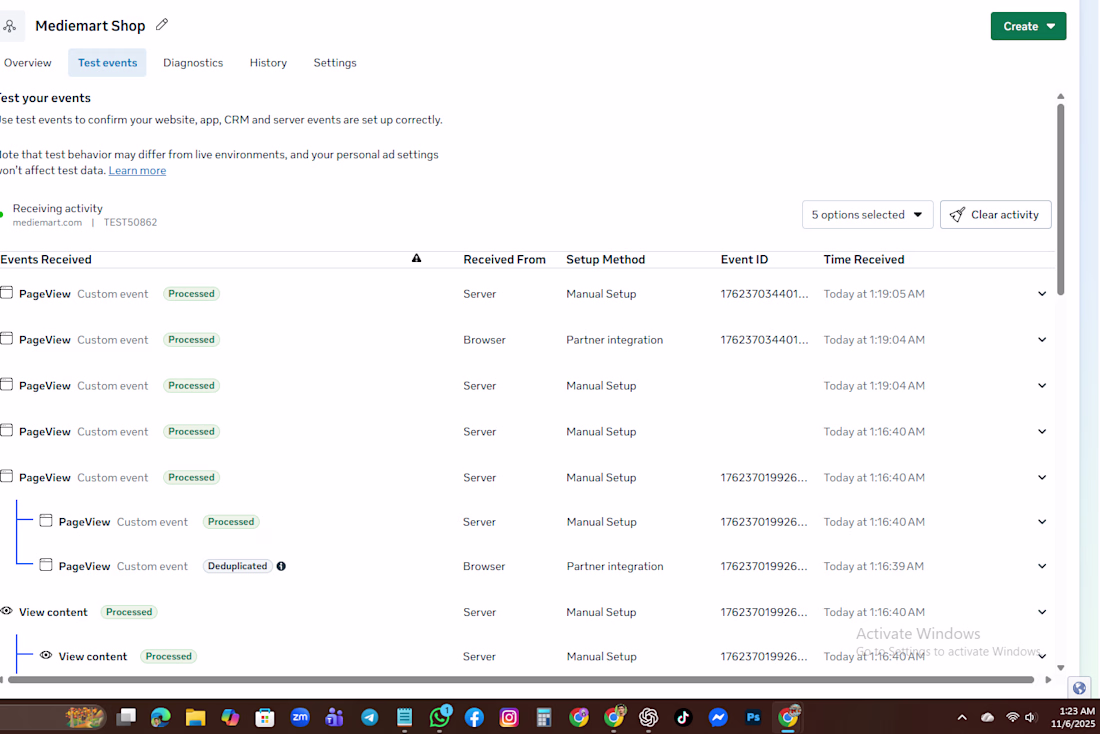
Task: Open Copilot from the taskbar
Action: [230, 717]
